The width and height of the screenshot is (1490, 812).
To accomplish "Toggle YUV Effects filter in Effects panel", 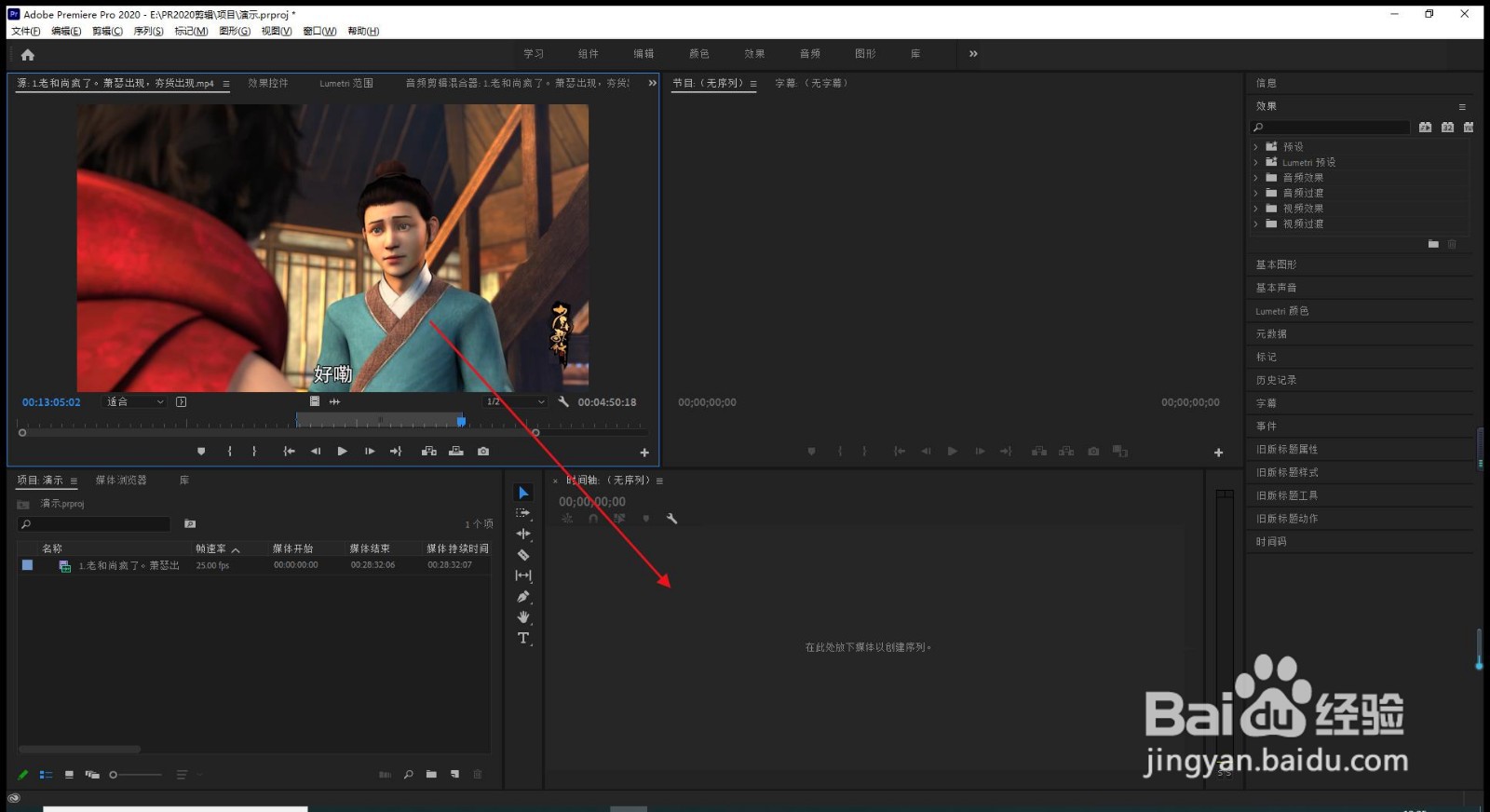I will (x=1469, y=128).
